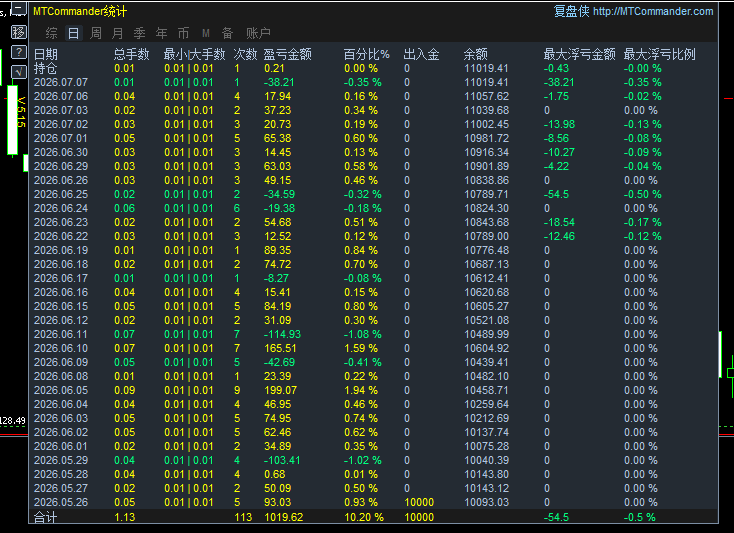Select the 持仓 row label
This screenshot has width=734, height=533.
coord(46,68)
